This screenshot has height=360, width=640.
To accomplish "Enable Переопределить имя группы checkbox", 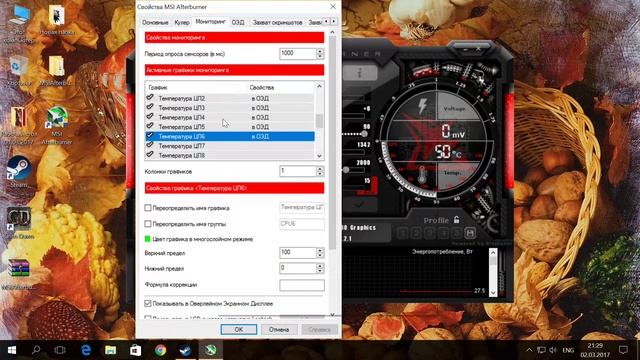I will (148, 224).
